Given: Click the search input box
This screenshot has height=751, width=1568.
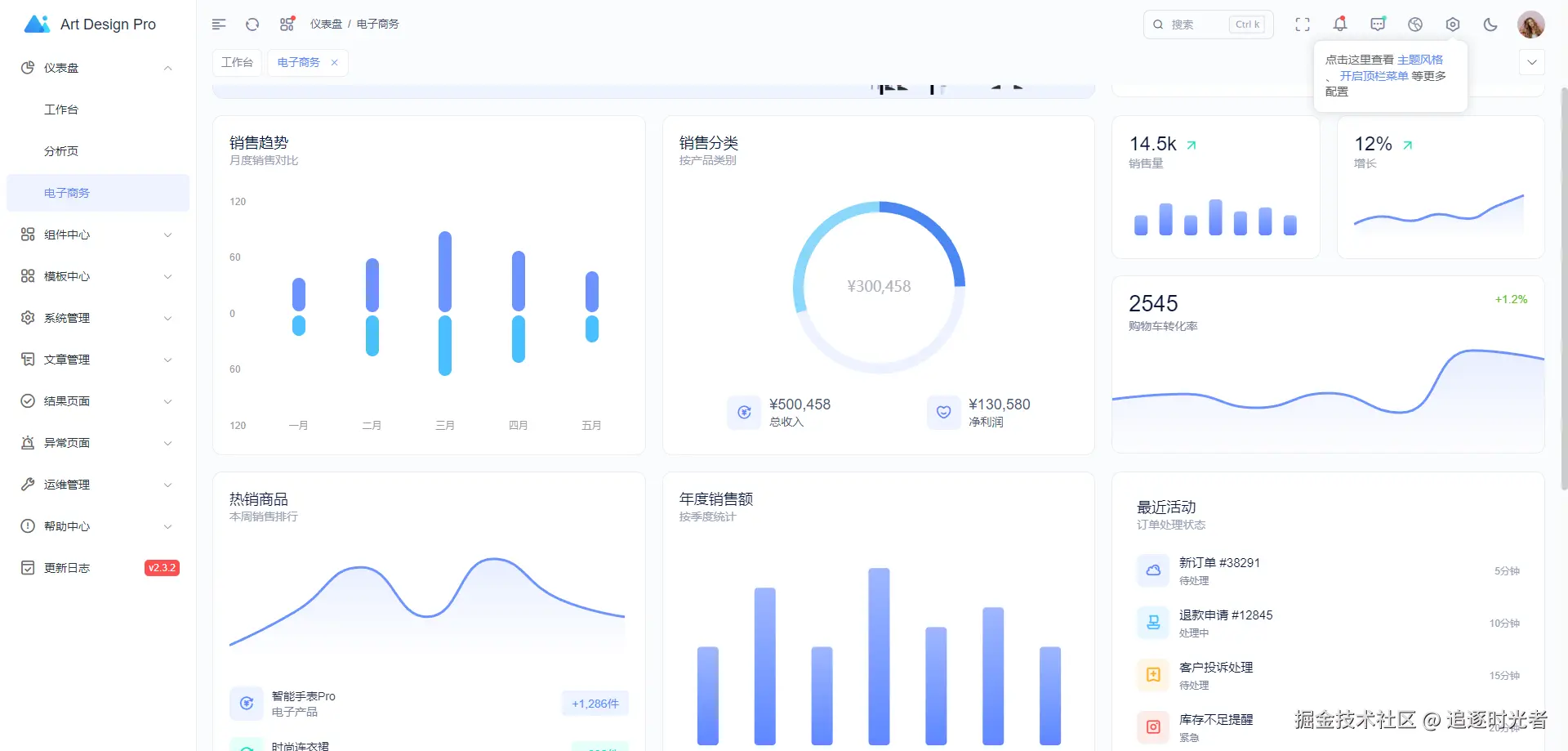Looking at the screenshot, I should tap(1209, 25).
